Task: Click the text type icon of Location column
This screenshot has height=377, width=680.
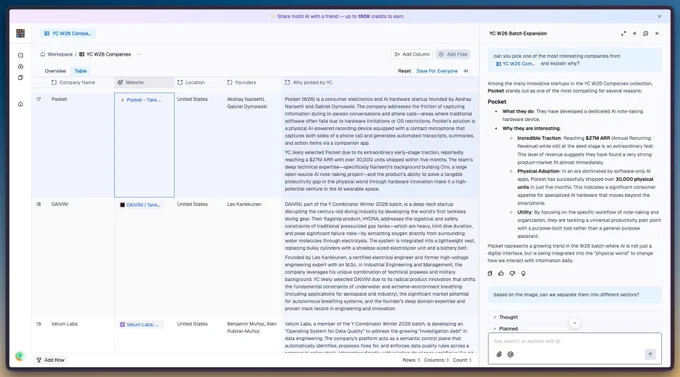Action: (180, 82)
